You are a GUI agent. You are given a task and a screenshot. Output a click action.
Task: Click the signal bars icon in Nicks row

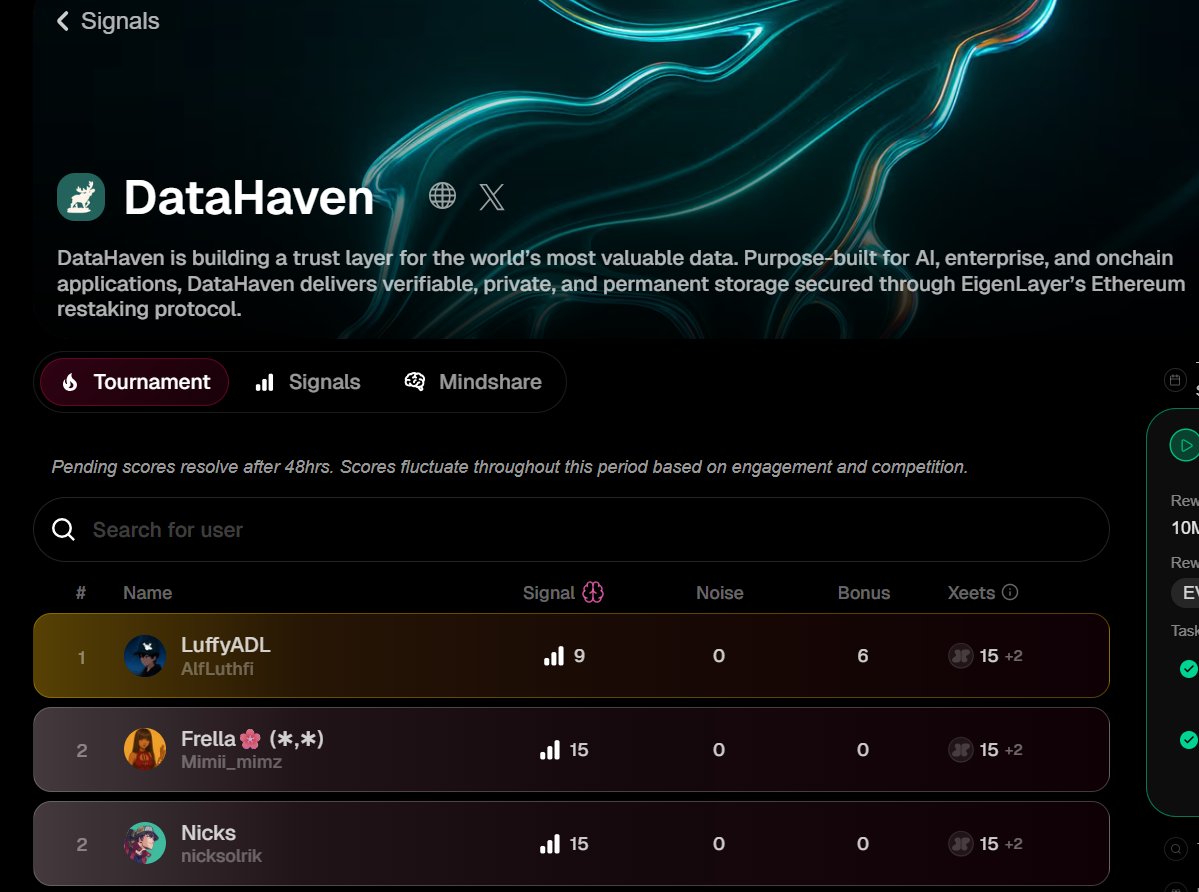click(550, 844)
